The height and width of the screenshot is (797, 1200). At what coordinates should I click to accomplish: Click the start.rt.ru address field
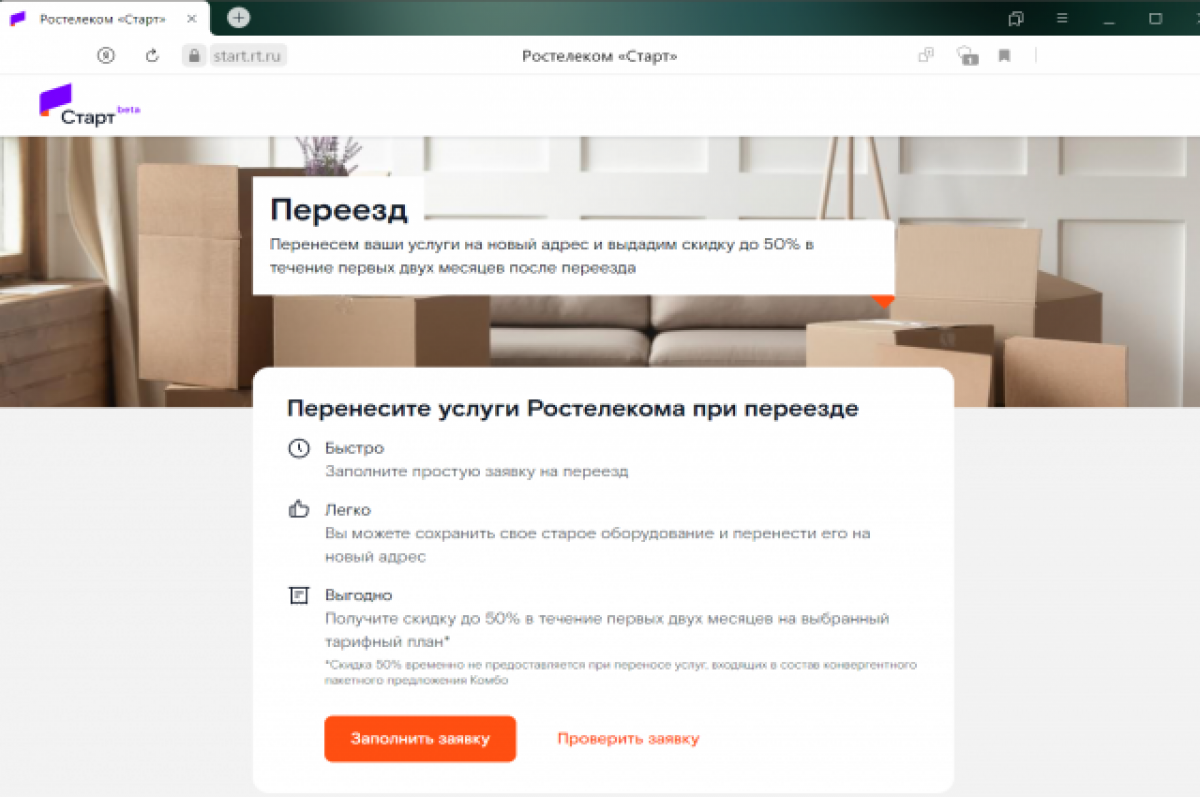point(248,56)
